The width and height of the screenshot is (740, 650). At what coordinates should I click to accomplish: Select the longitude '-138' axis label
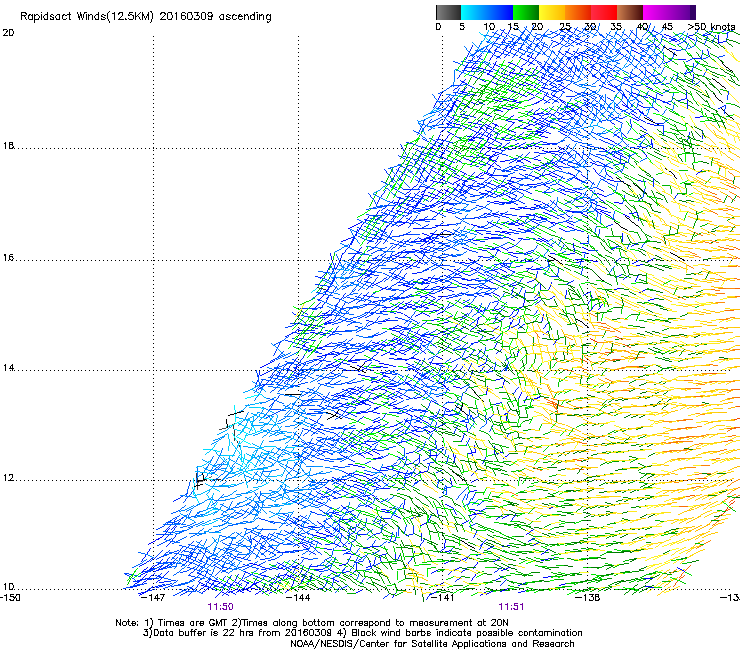(x=588, y=598)
